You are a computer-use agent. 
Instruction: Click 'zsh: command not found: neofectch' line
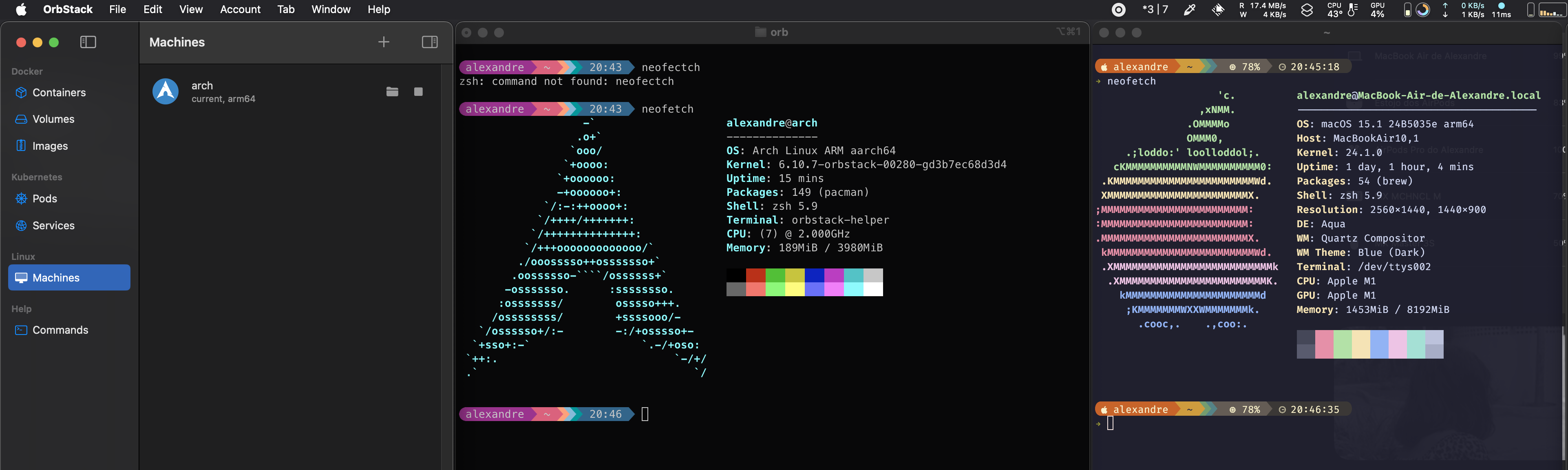(x=567, y=82)
